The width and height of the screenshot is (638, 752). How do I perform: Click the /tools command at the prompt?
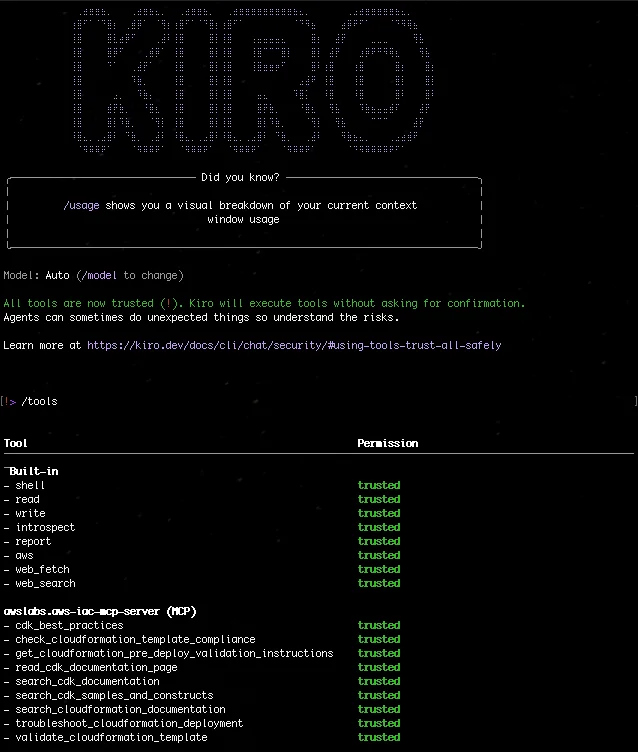tap(39, 401)
